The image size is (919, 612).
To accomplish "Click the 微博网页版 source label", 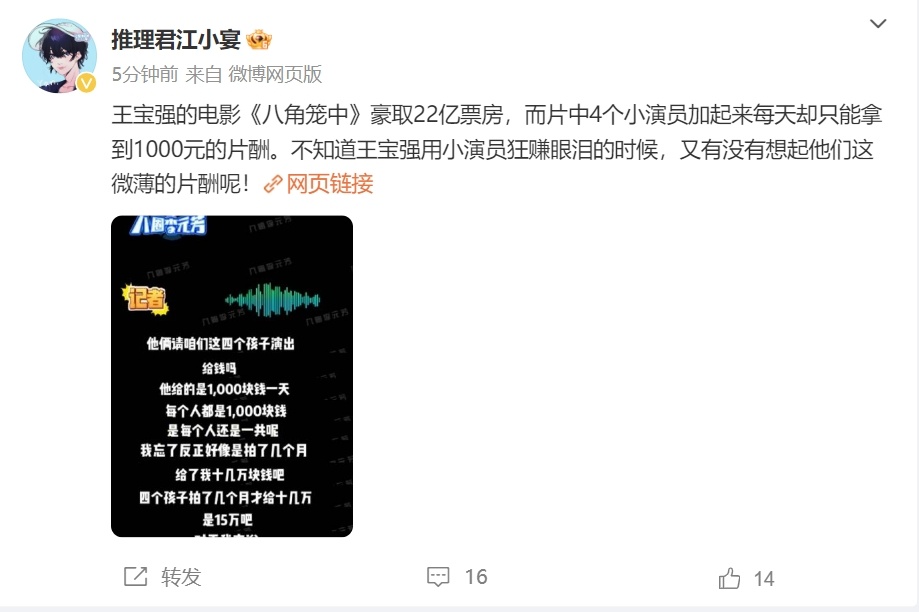I will (275, 74).
